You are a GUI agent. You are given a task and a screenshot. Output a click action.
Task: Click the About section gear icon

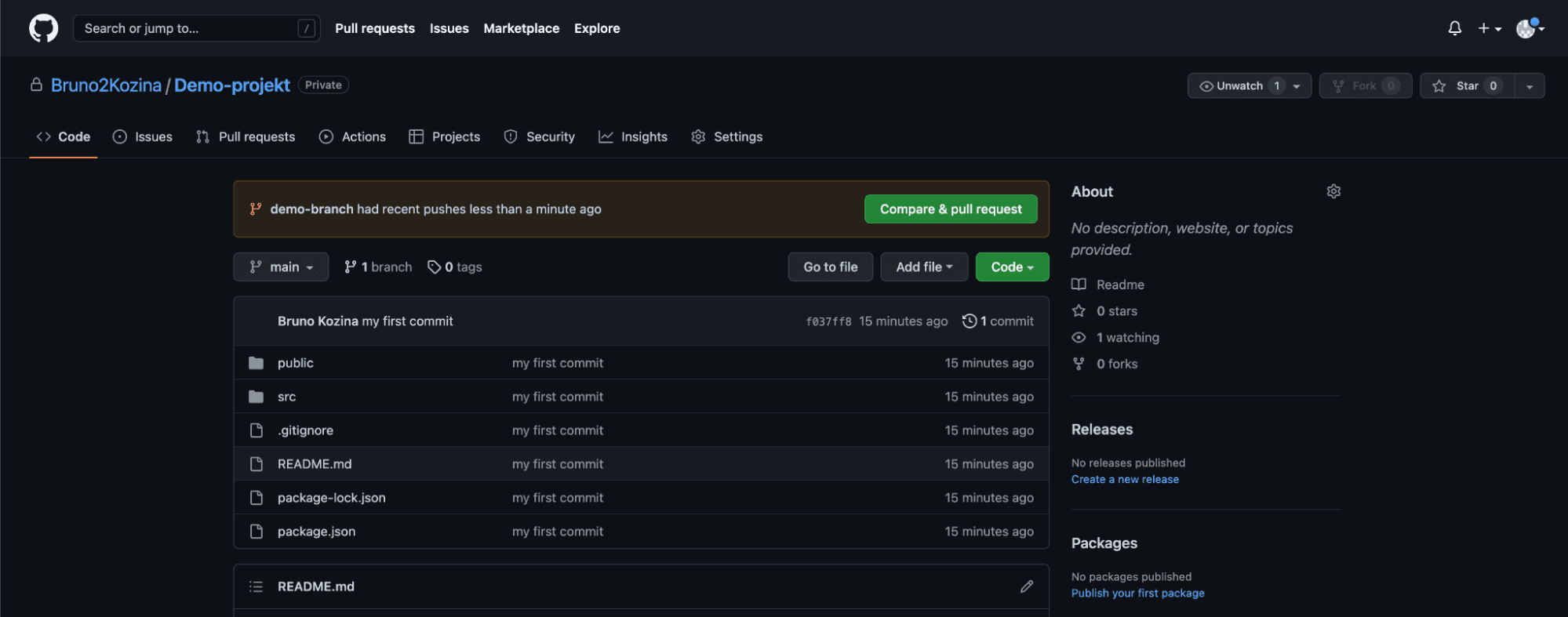tap(1333, 191)
